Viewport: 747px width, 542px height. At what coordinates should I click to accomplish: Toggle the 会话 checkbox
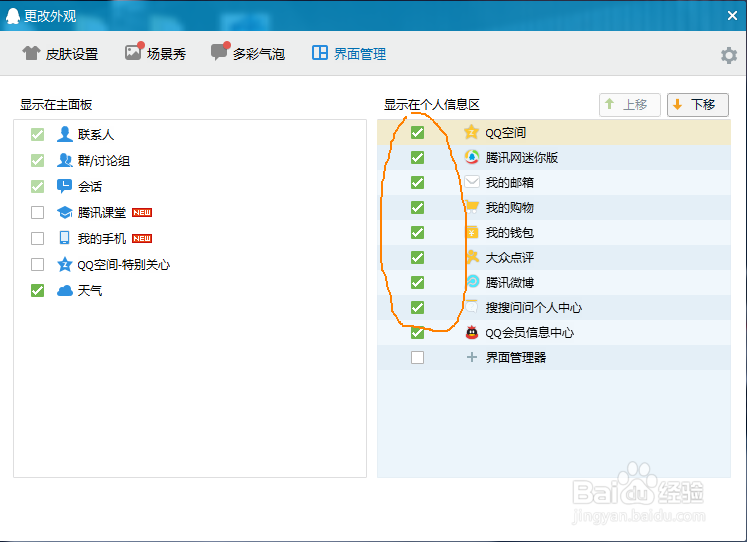38,186
